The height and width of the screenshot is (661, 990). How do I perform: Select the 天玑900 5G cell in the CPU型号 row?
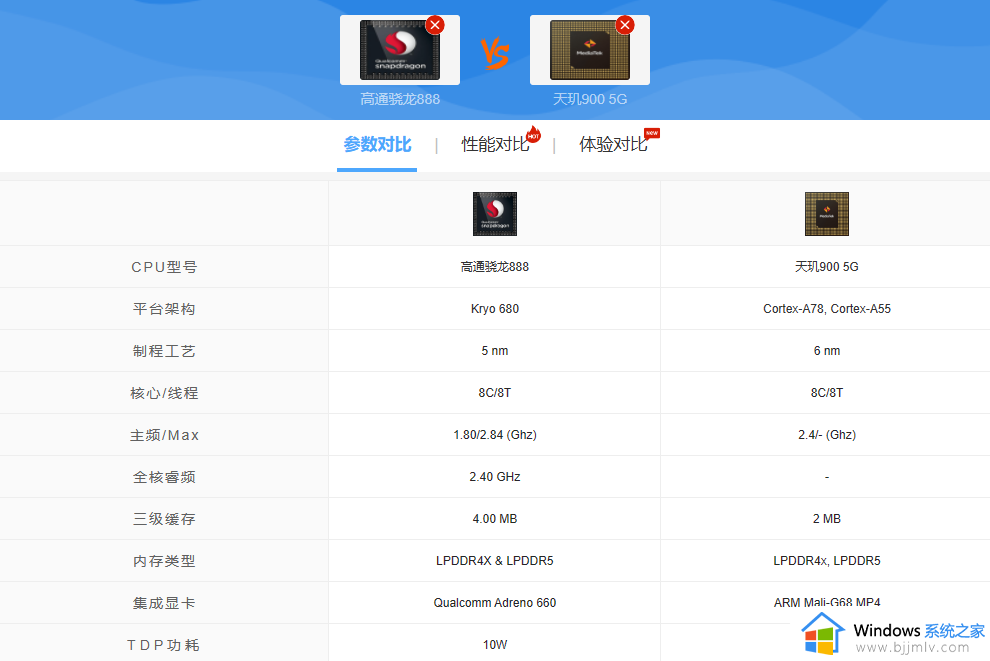click(x=826, y=267)
